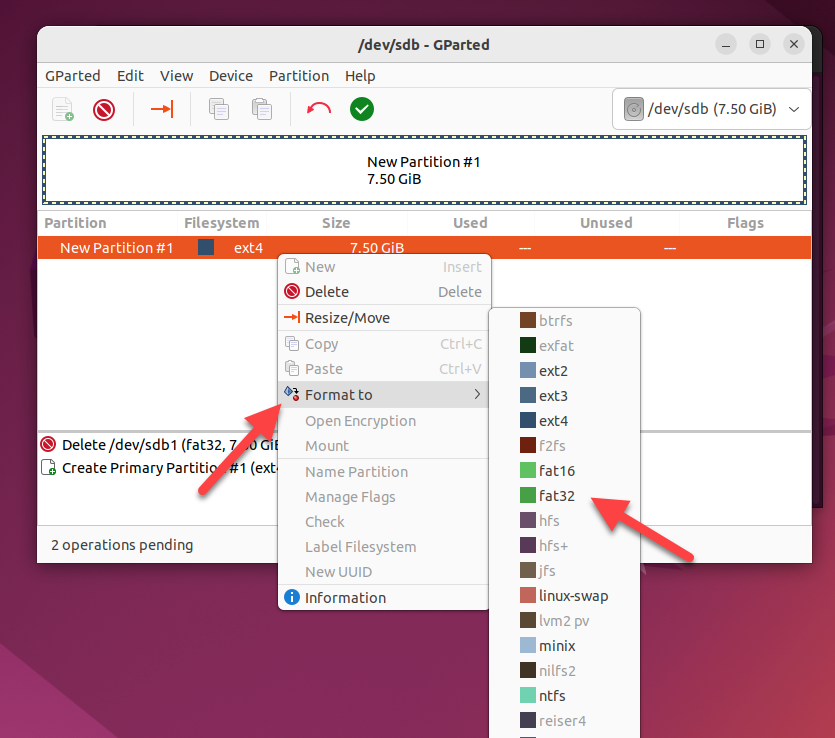Format to fat32 filesystem

pos(564,496)
